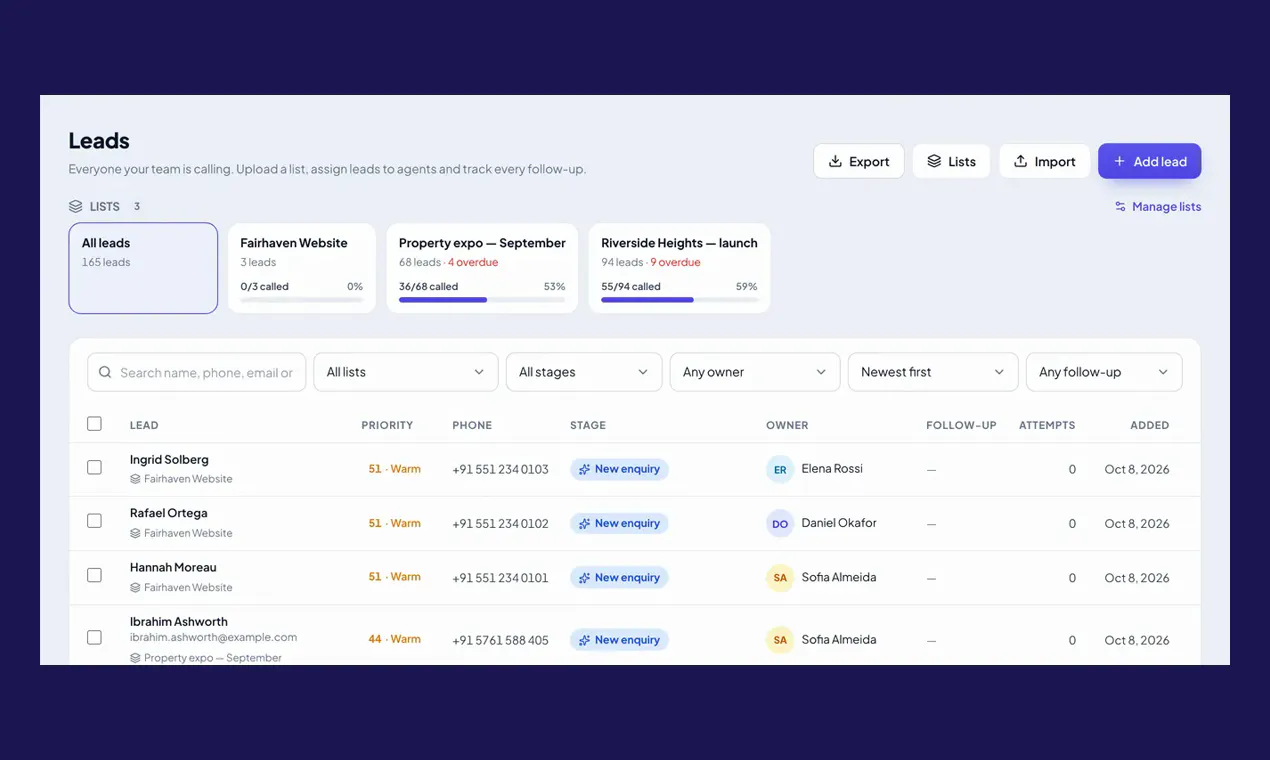Viewport: 1270px width, 760px height.
Task: Click list icon under Rafael Ortega's name
Action: tap(135, 533)
